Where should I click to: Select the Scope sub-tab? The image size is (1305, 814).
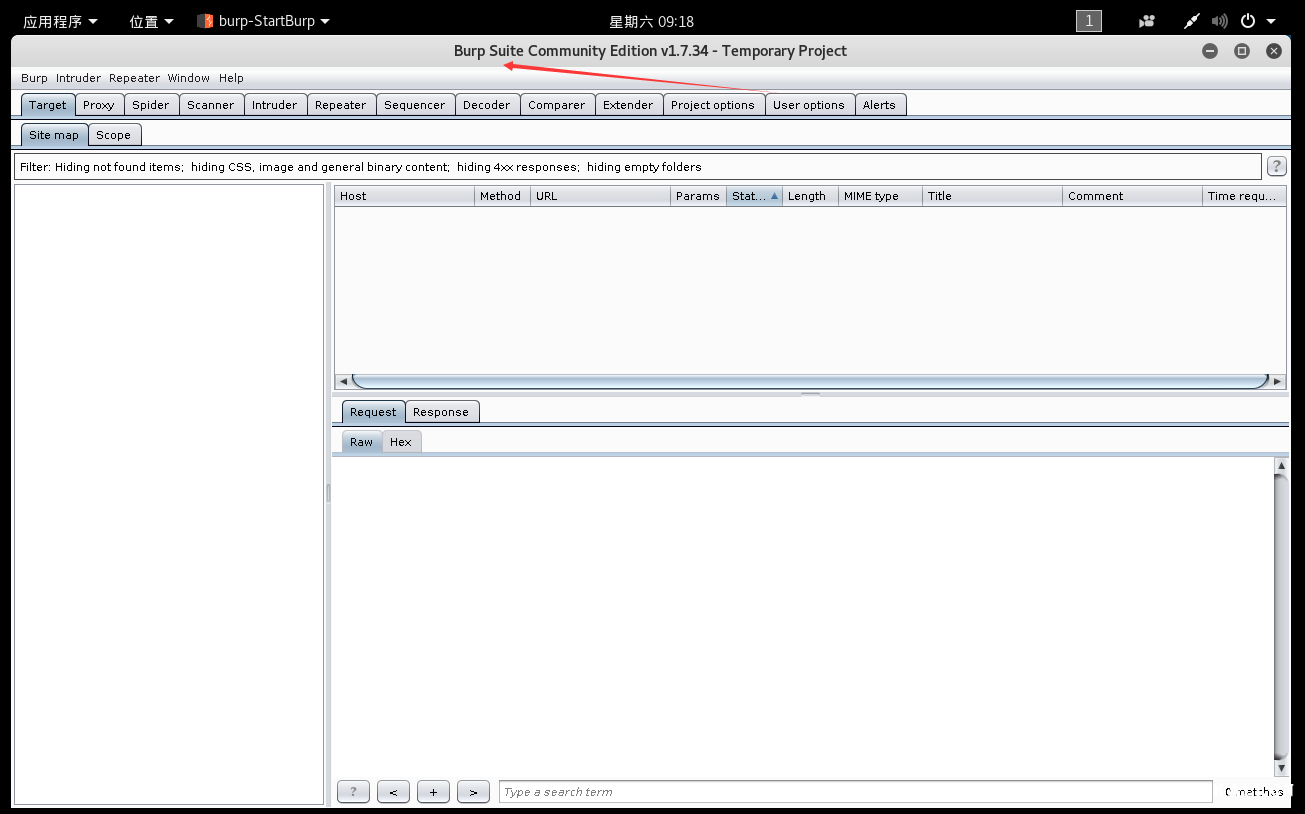(x=114, y=134)
